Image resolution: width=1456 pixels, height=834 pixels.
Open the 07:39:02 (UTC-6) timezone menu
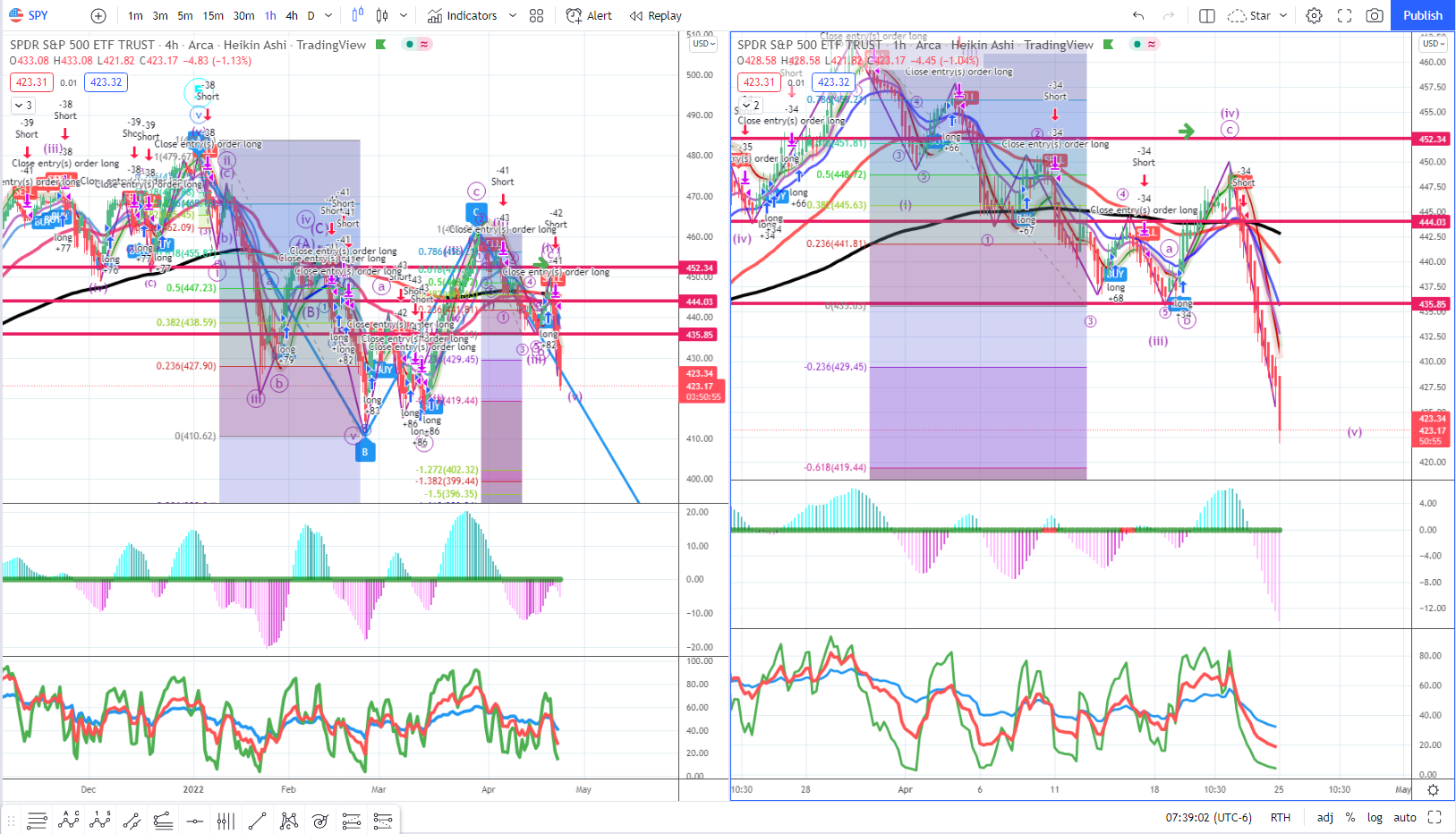click(x=1208, y=818)
